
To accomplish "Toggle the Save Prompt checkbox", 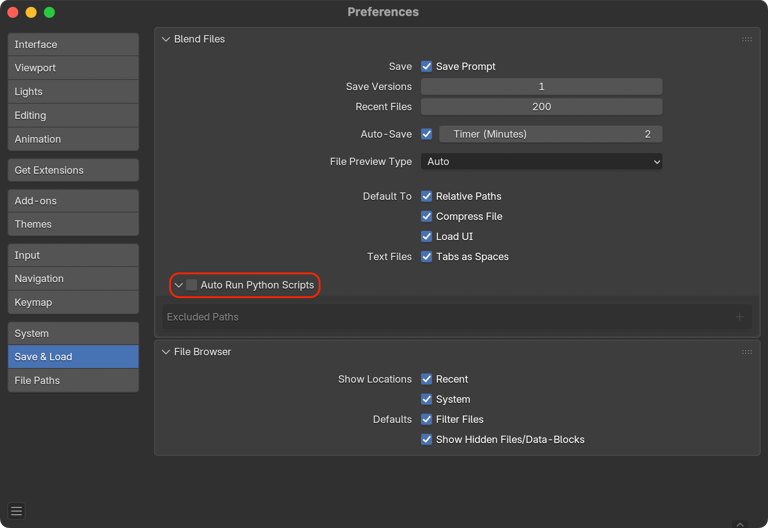I will 427,66.
